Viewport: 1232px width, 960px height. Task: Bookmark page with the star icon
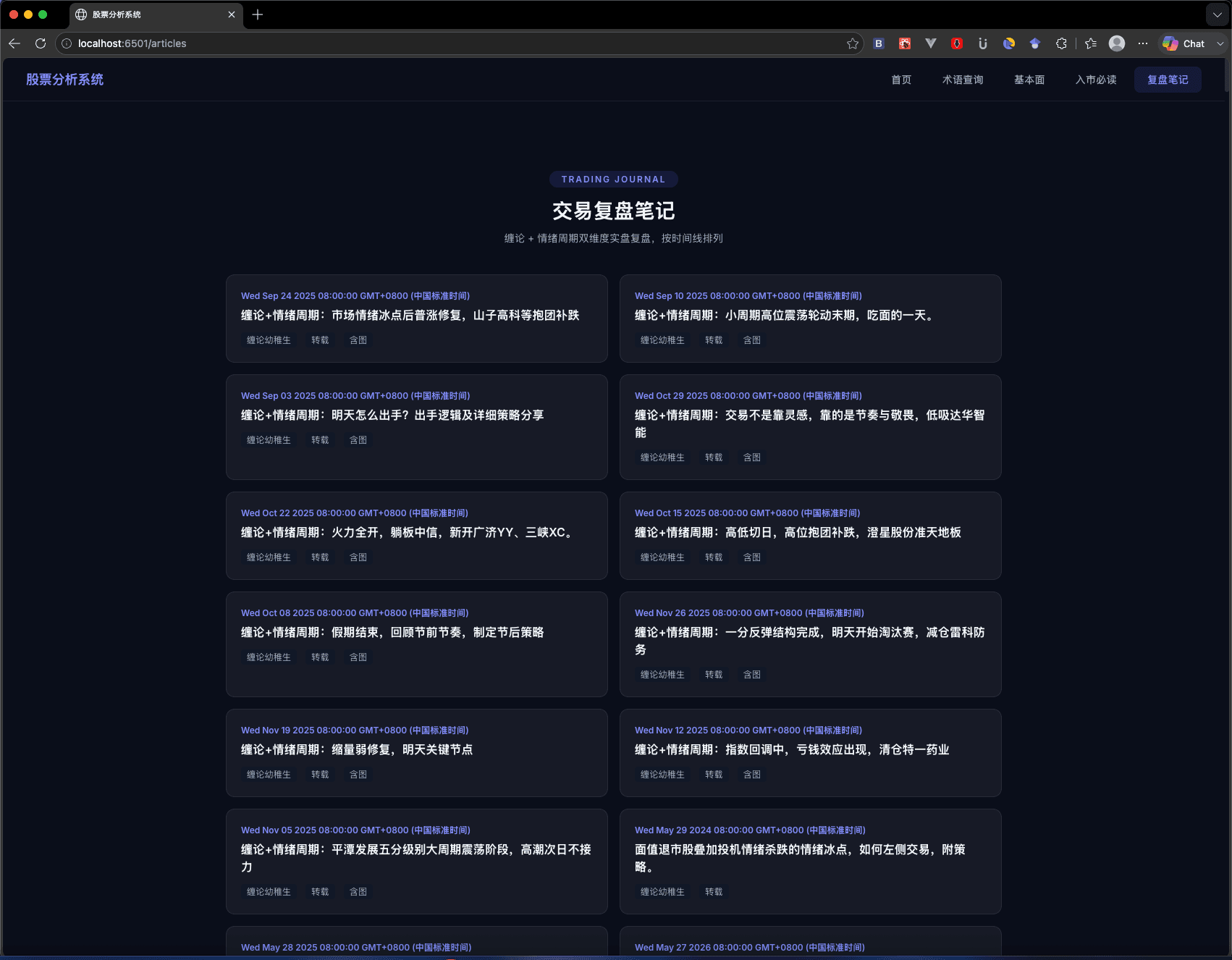[x=853, y=43]
